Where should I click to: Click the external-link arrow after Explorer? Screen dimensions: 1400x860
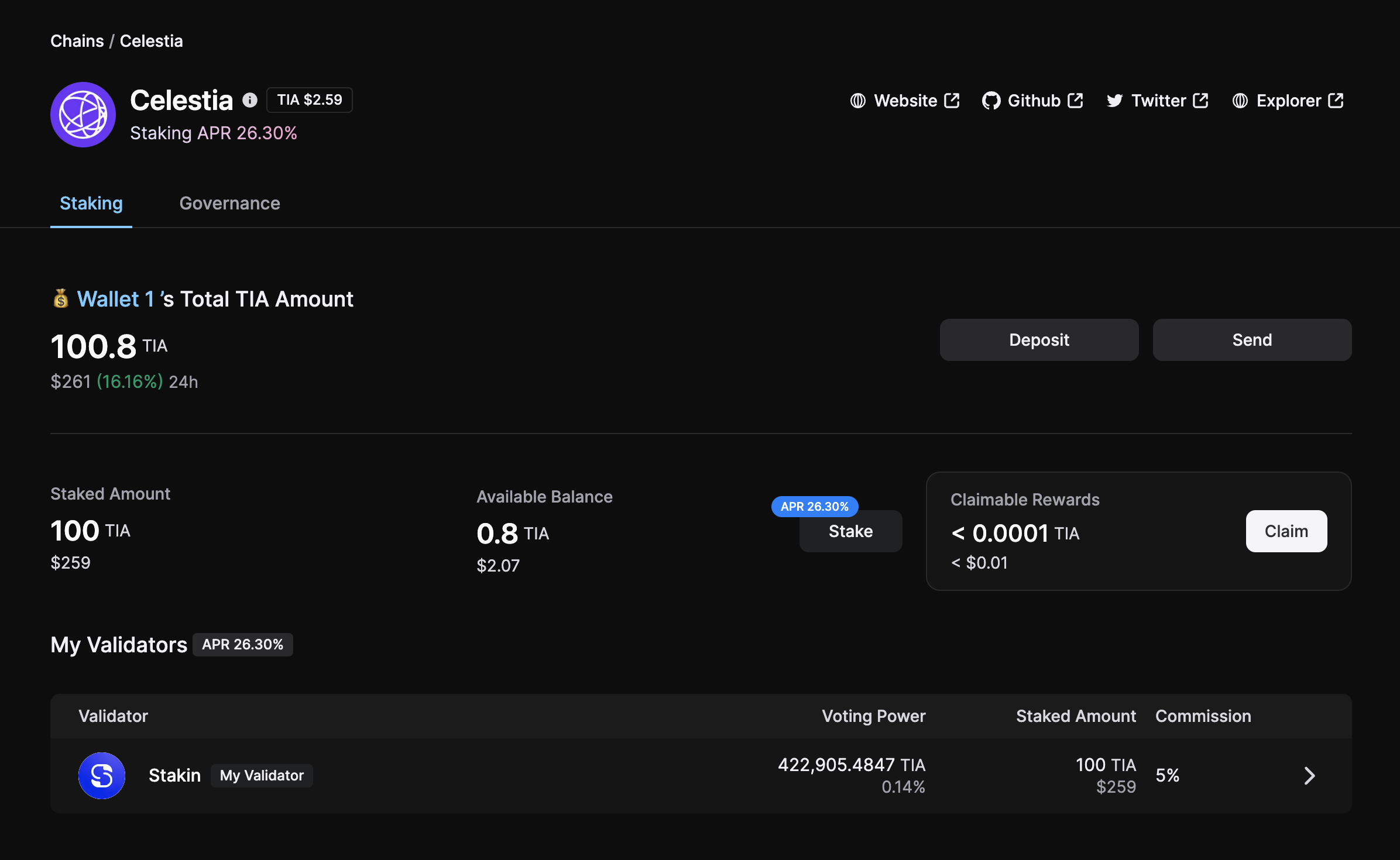[x=1336, y=101]
